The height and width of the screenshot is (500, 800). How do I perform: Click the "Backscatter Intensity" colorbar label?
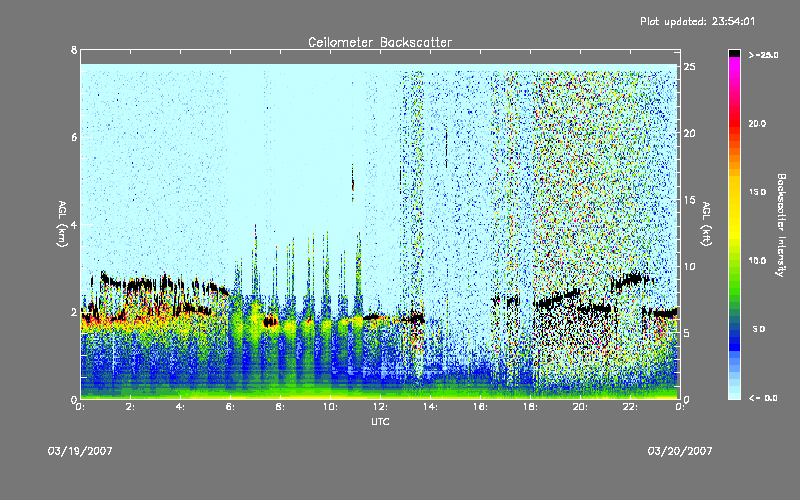coord(781,225)
